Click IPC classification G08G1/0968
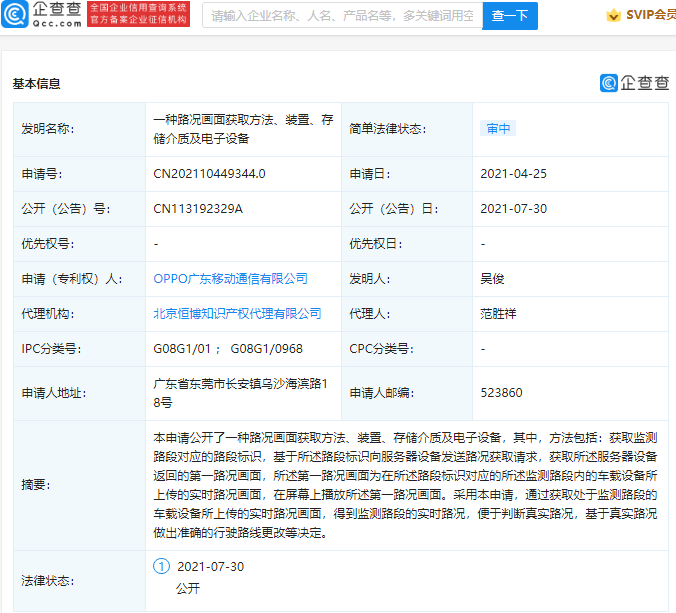 click(x=266, y=349)
